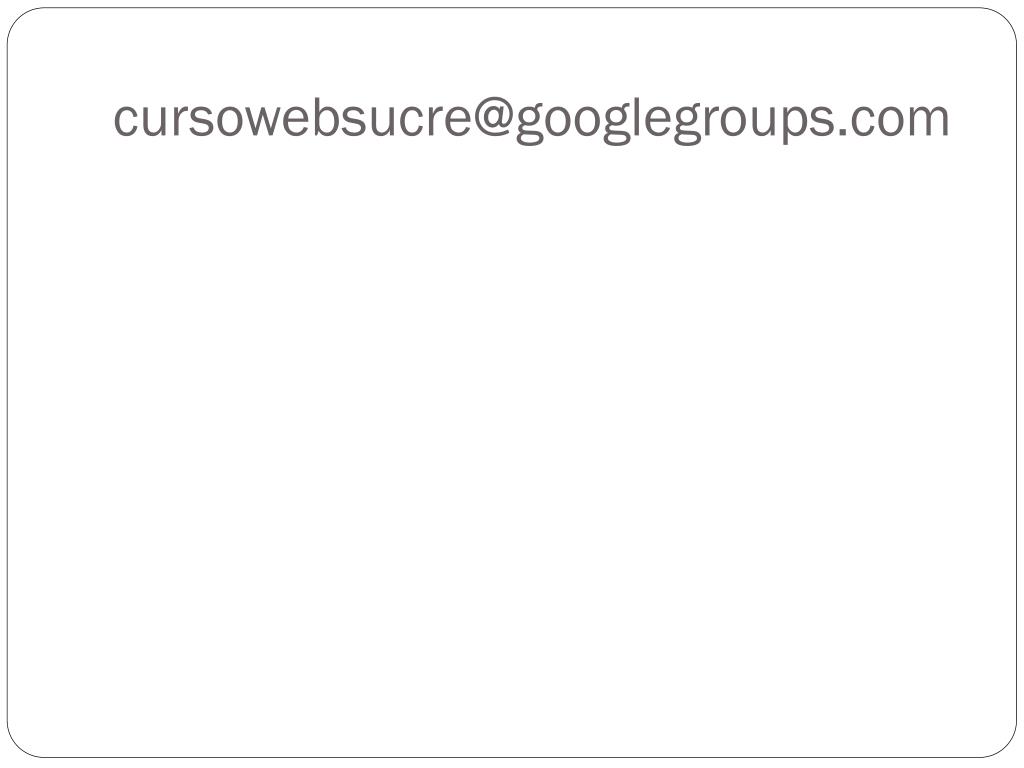Image resolution: width=1024 pixels, height=768 pixels.
Task: Click the cursowebsucre@googlegroups.com email address
Action: pyautogui.click(x=531, y=120)
